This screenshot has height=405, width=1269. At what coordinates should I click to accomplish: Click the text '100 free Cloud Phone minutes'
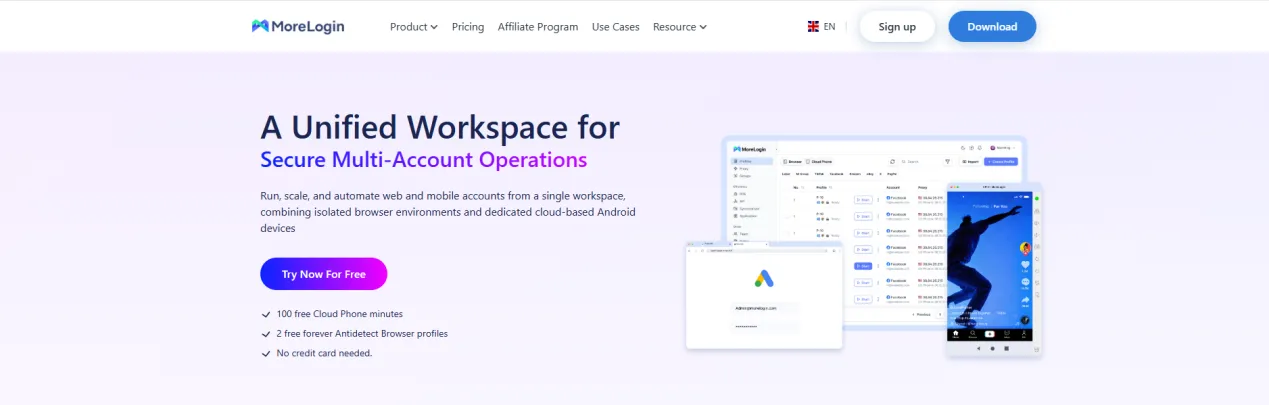[x=340, y=314]
